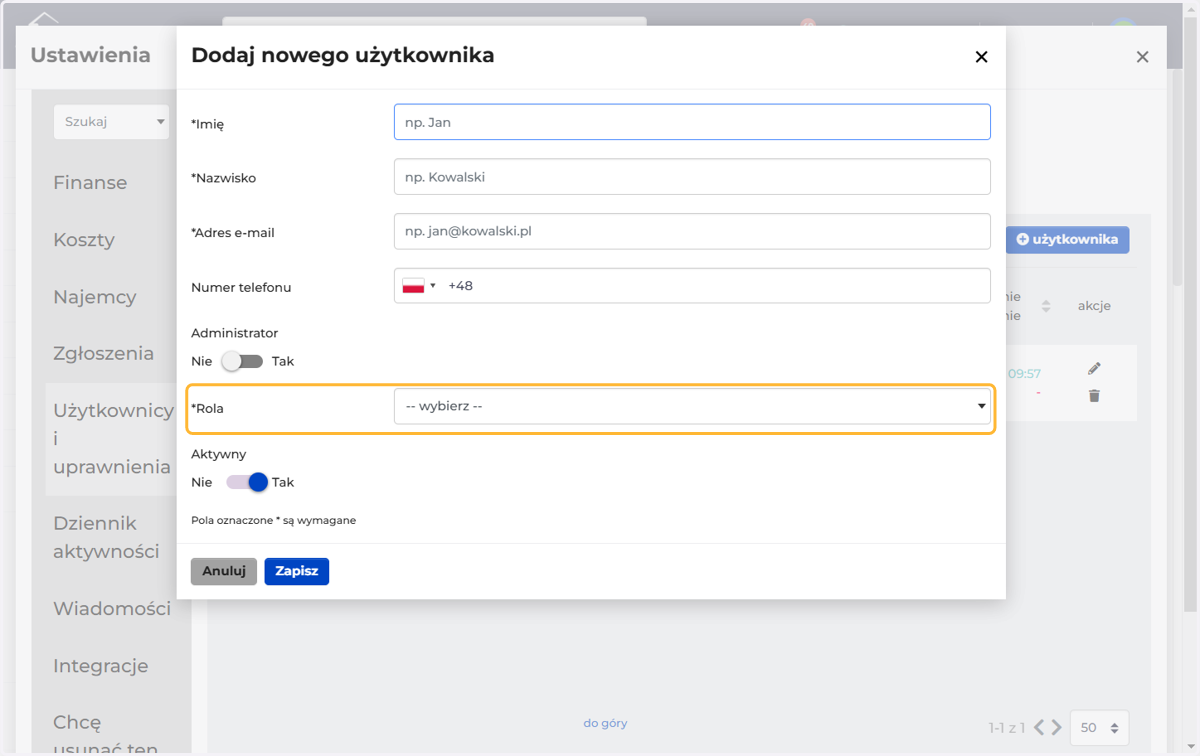
Task: Select Użytkownicy i uprawnienia section
Action: tap(113, 439)
